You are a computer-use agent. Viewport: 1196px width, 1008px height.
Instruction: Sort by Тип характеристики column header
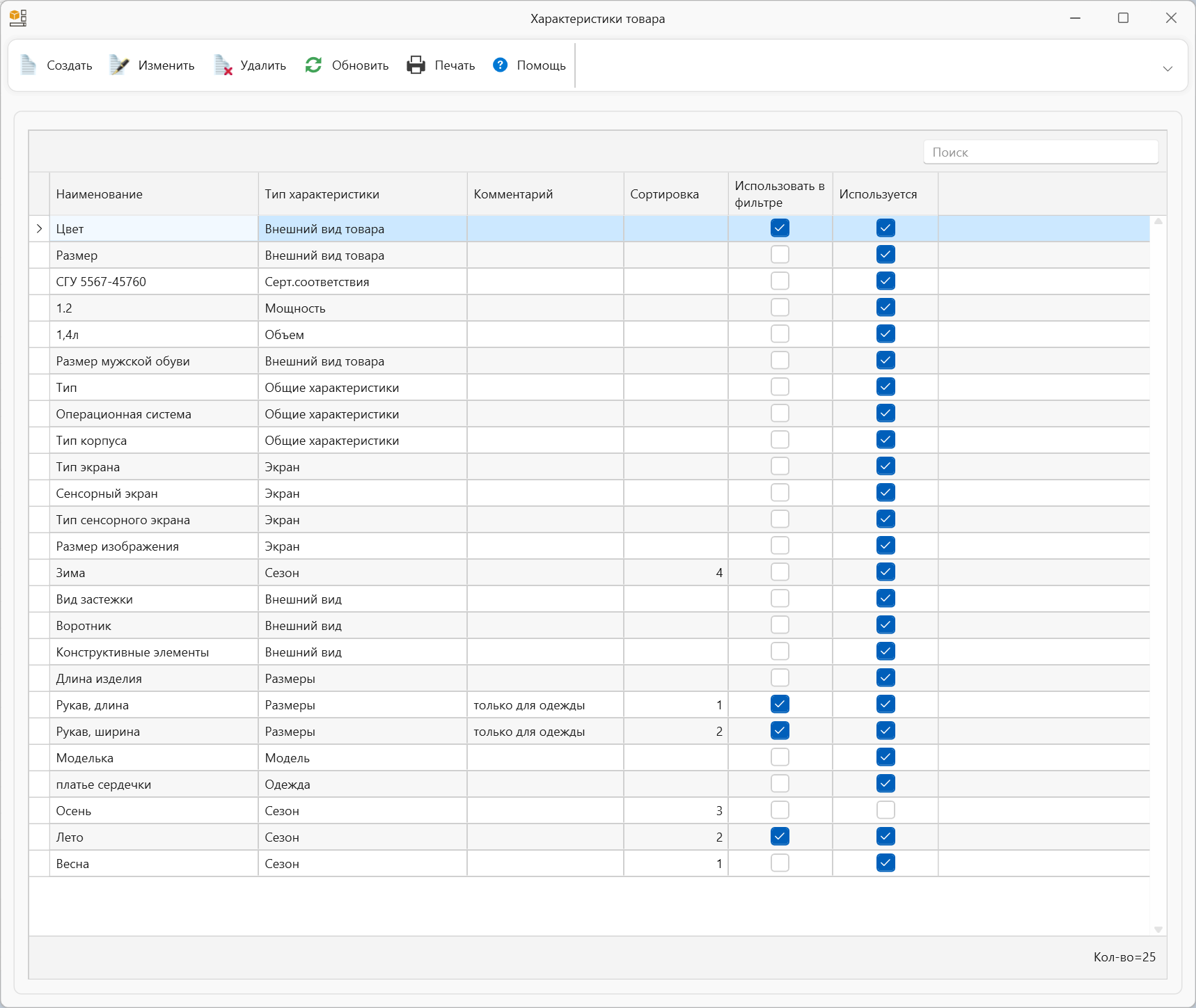click(x=363, y=194)
